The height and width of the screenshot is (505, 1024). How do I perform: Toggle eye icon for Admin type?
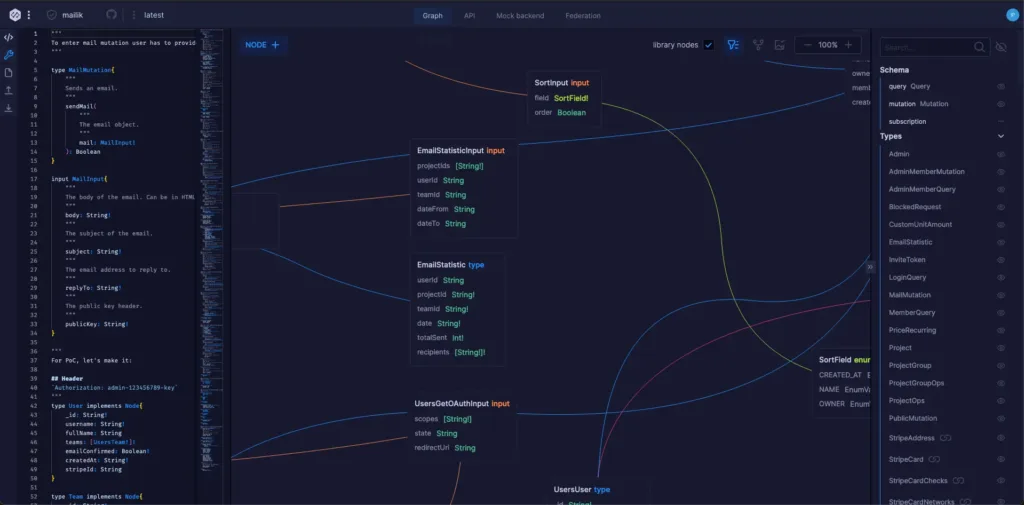(x=1000, y=154)
